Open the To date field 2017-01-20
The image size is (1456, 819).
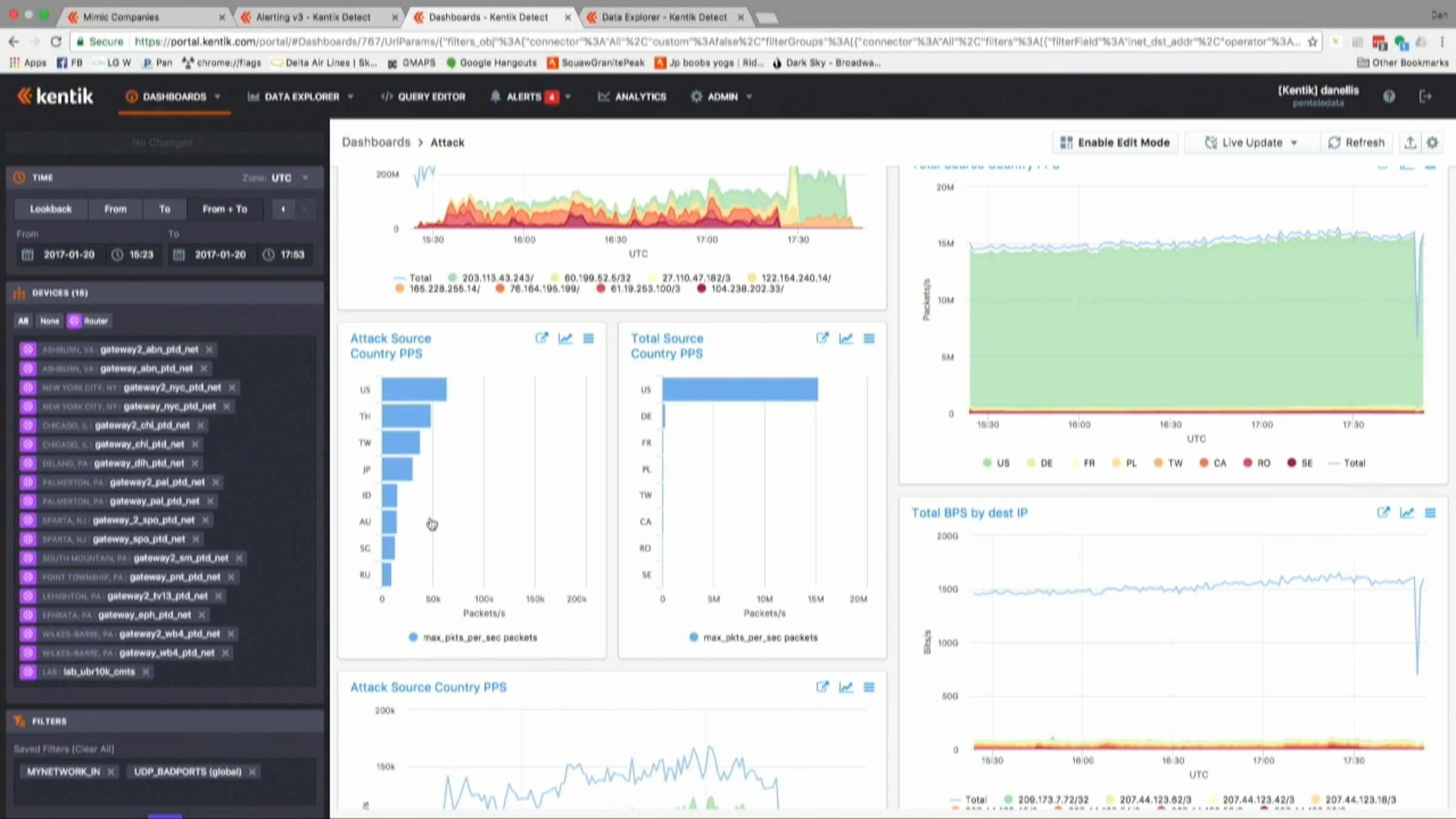point(211,255)
